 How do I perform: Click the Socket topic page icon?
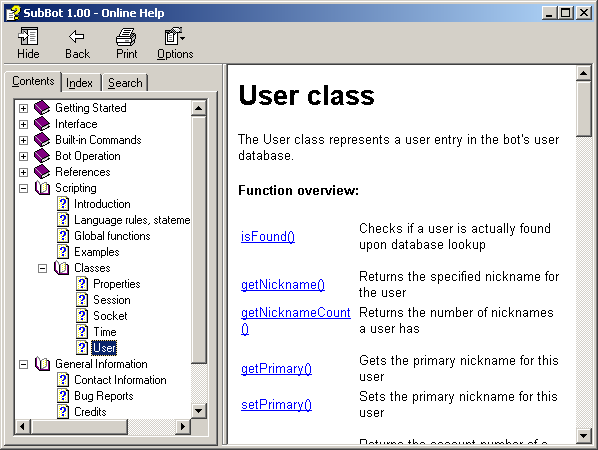point(82,316)
